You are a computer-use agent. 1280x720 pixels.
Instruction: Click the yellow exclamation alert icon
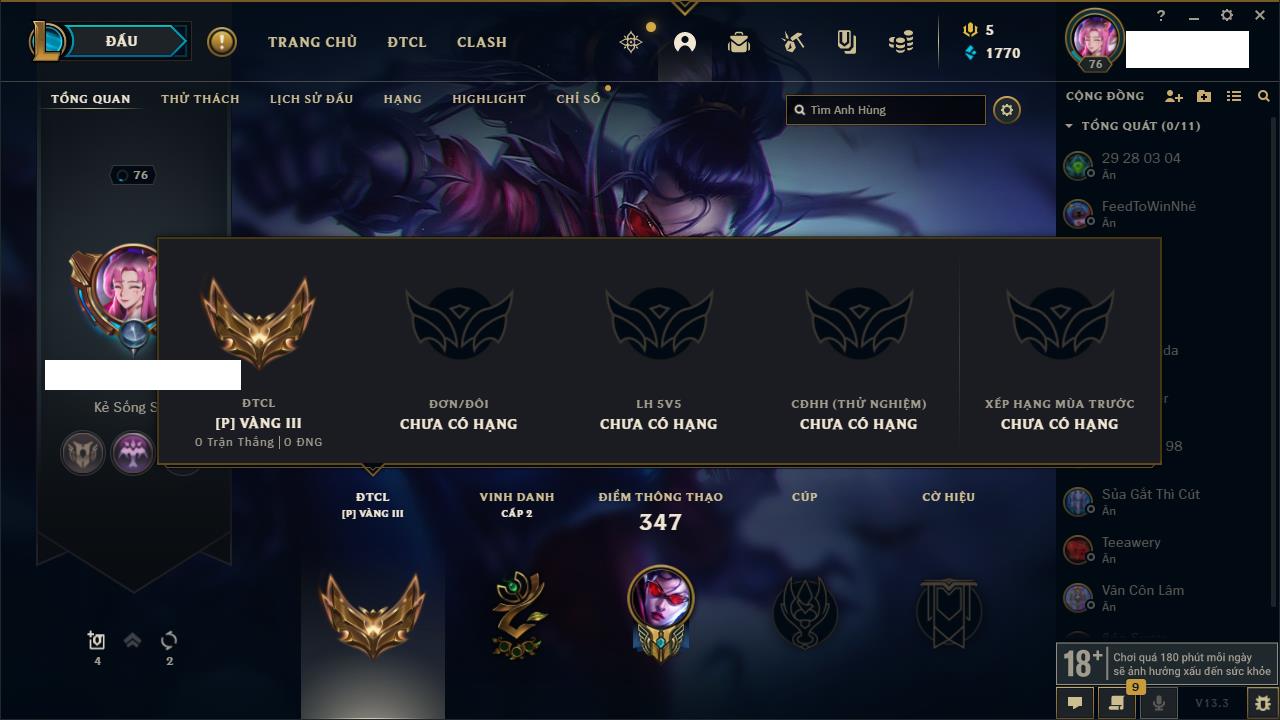click(x=222, y=42)
